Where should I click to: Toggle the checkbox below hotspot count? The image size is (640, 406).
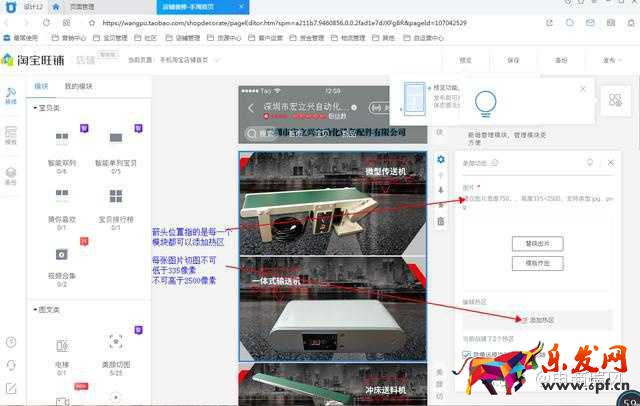(467, 354)
